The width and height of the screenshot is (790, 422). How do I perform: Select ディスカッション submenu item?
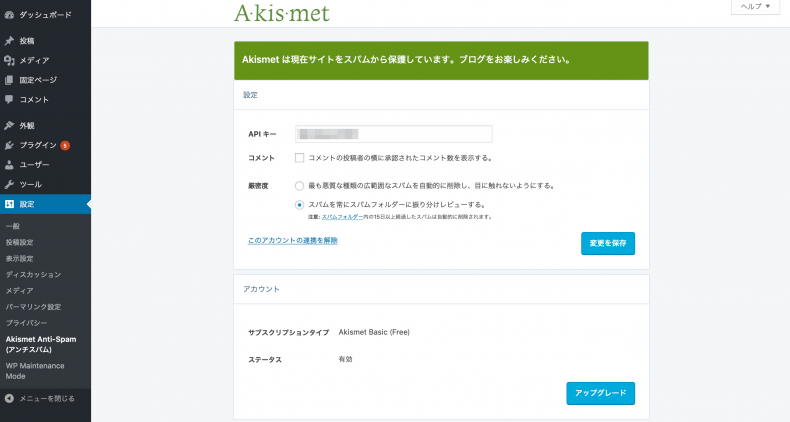(x=33, y=274)
